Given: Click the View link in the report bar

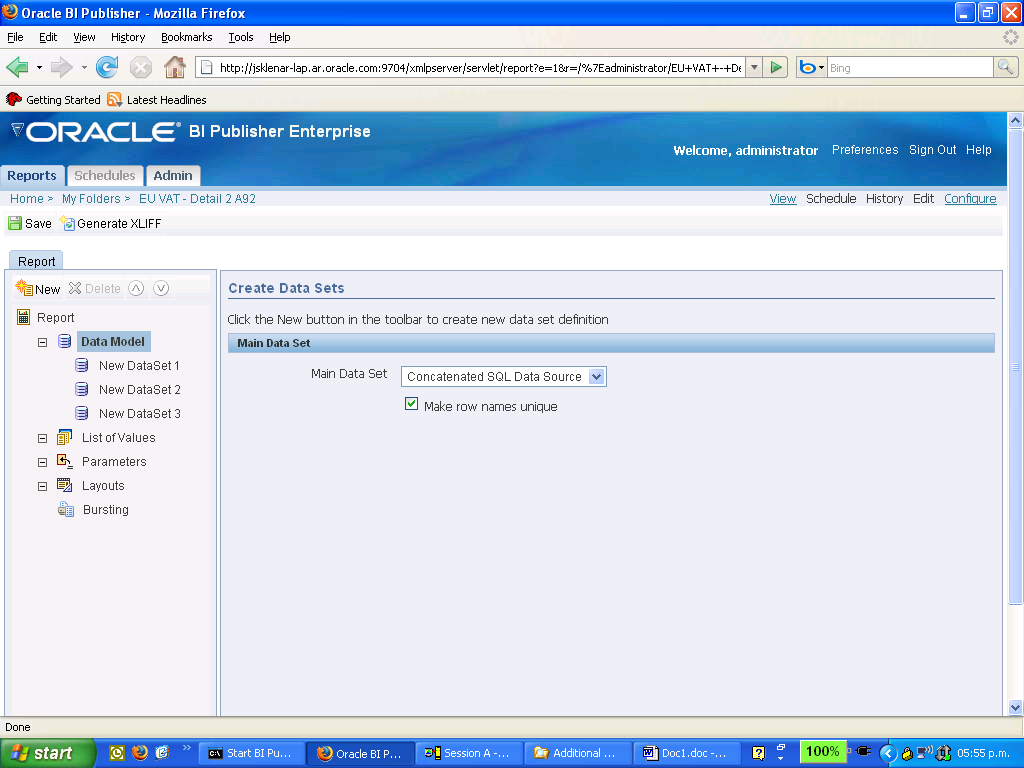Looking at the screenshot, I should tap(782, 199).
